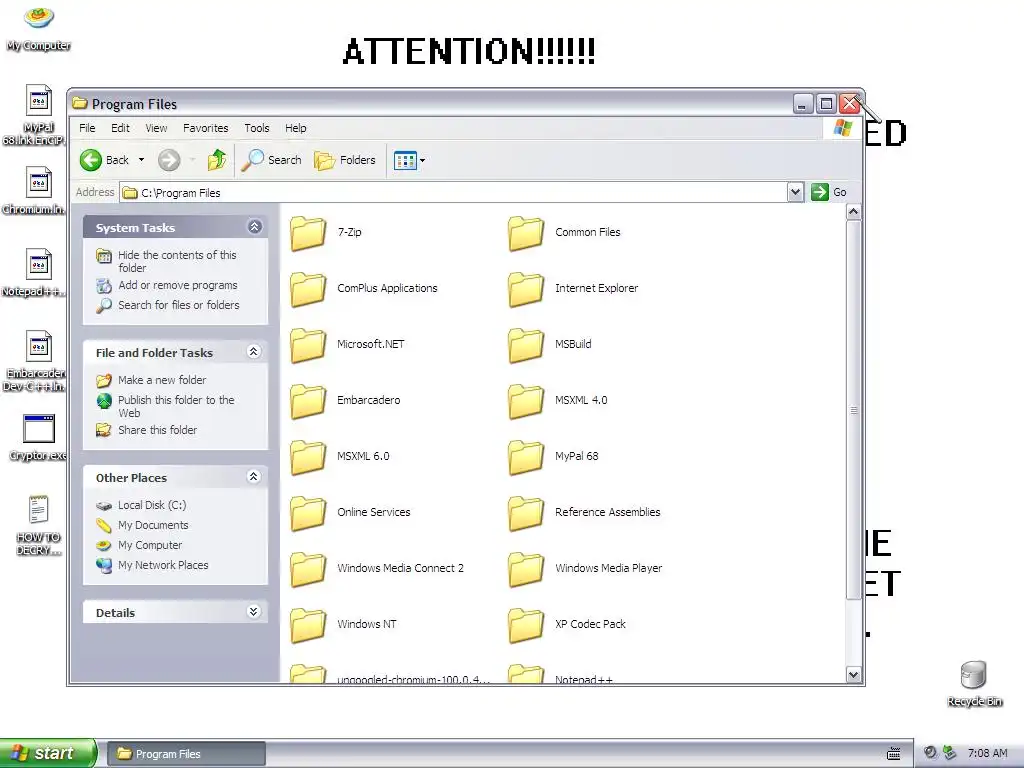Select the Common Files folder icon
This screenshot has height=768, width=1024.
tap(526, 233)
